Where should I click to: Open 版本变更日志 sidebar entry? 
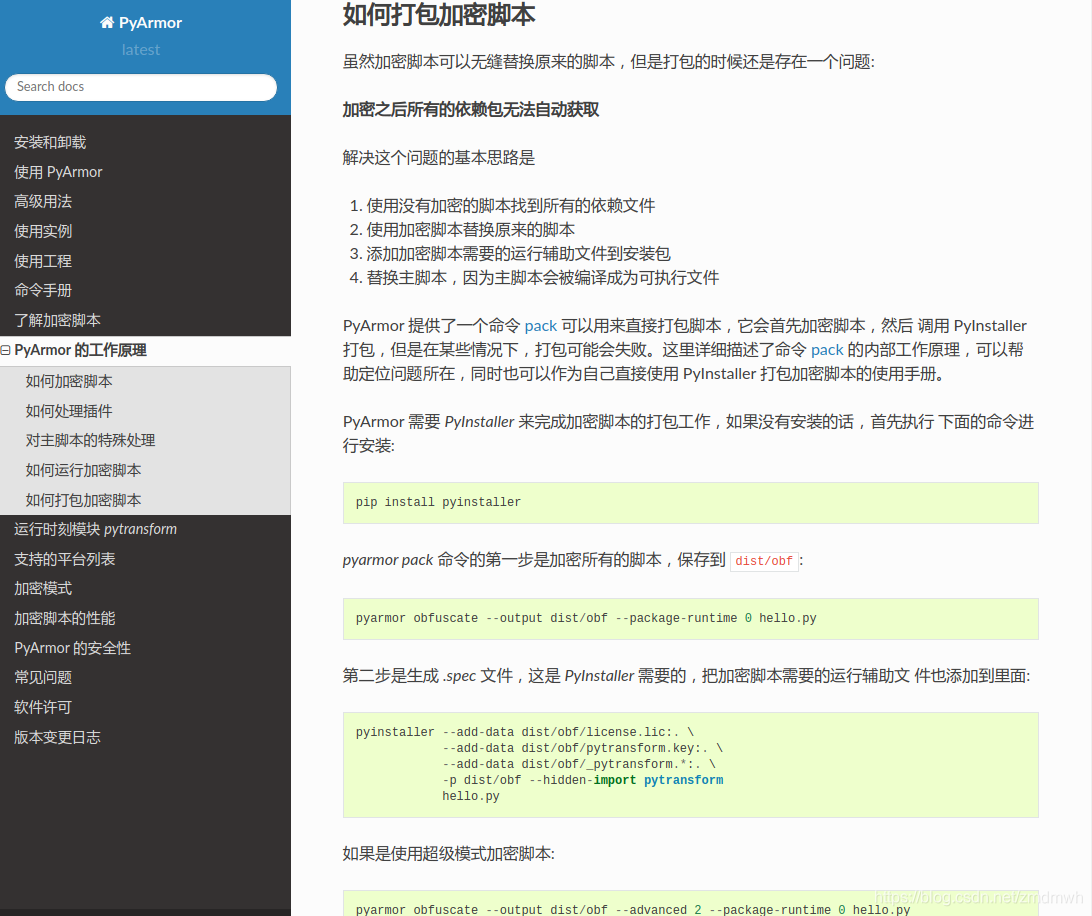click(57, 738)
